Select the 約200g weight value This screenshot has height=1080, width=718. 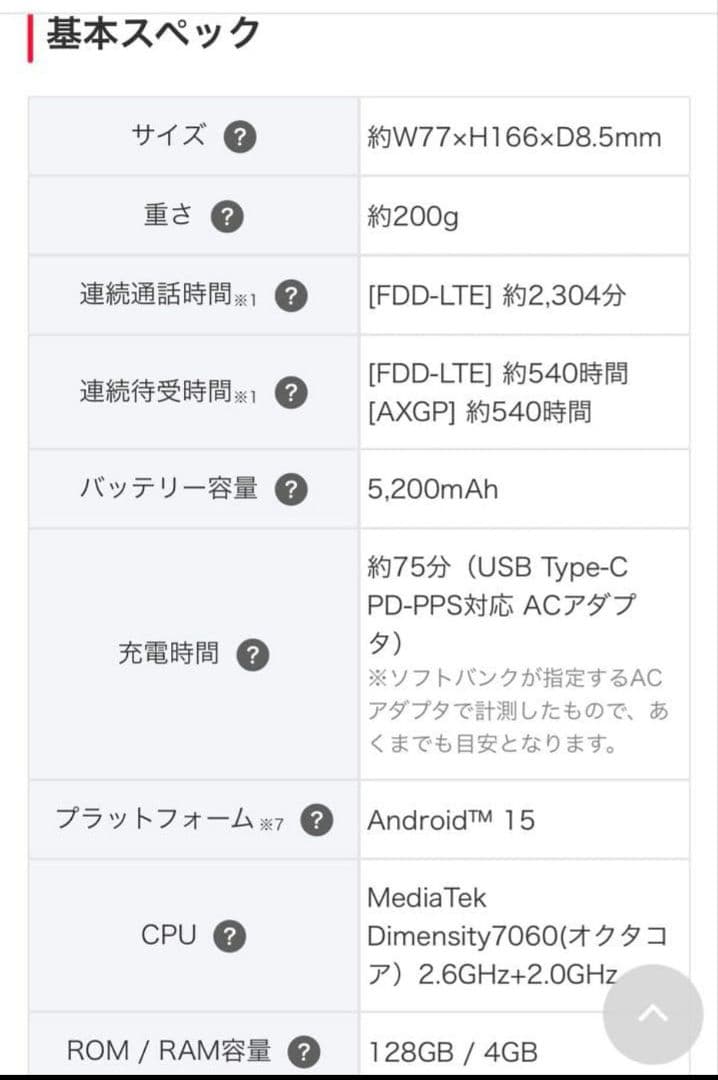click(x=413, y=215)
